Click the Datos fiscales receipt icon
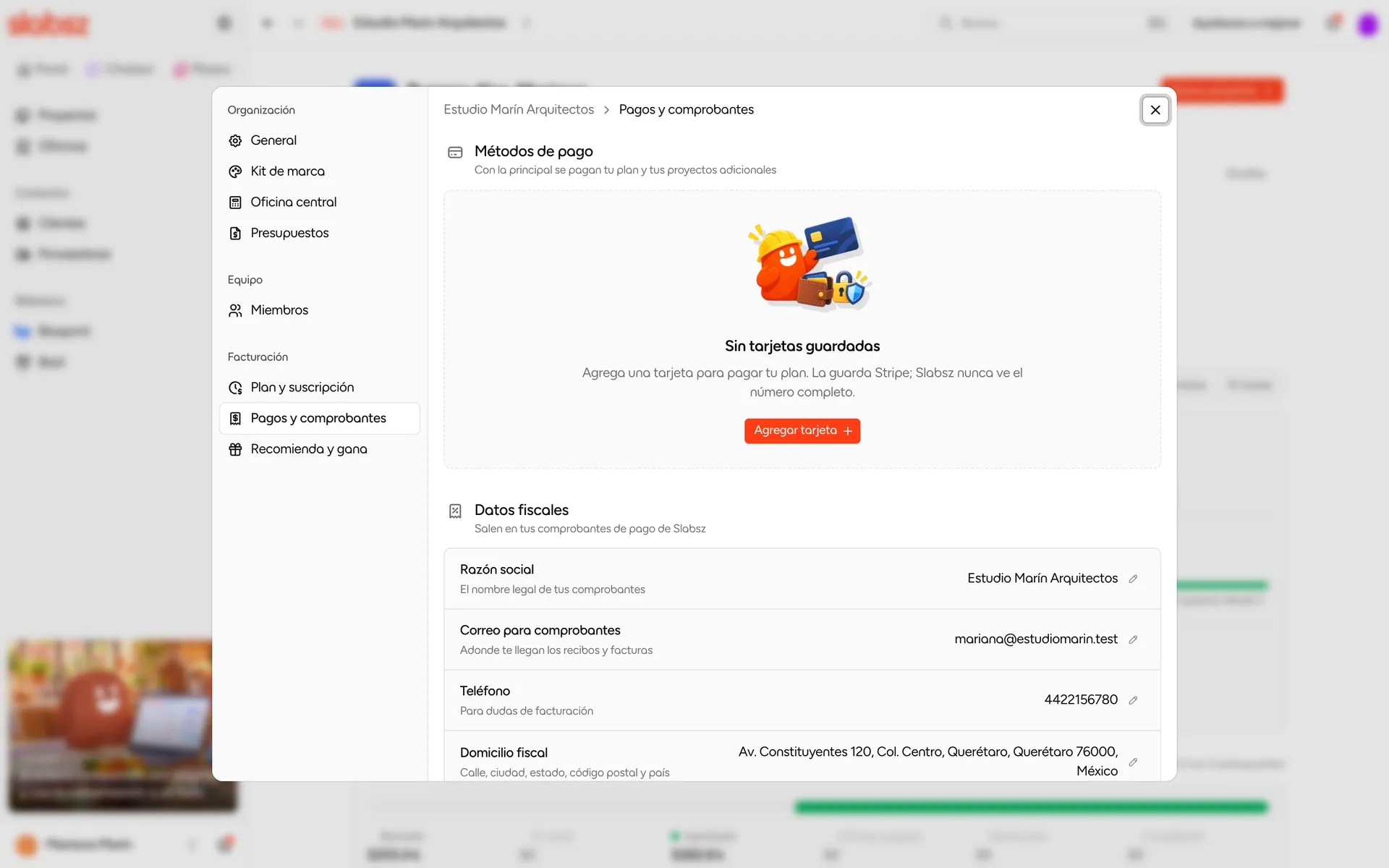Viewport: 1389px width, 868px height. (455, 511)
